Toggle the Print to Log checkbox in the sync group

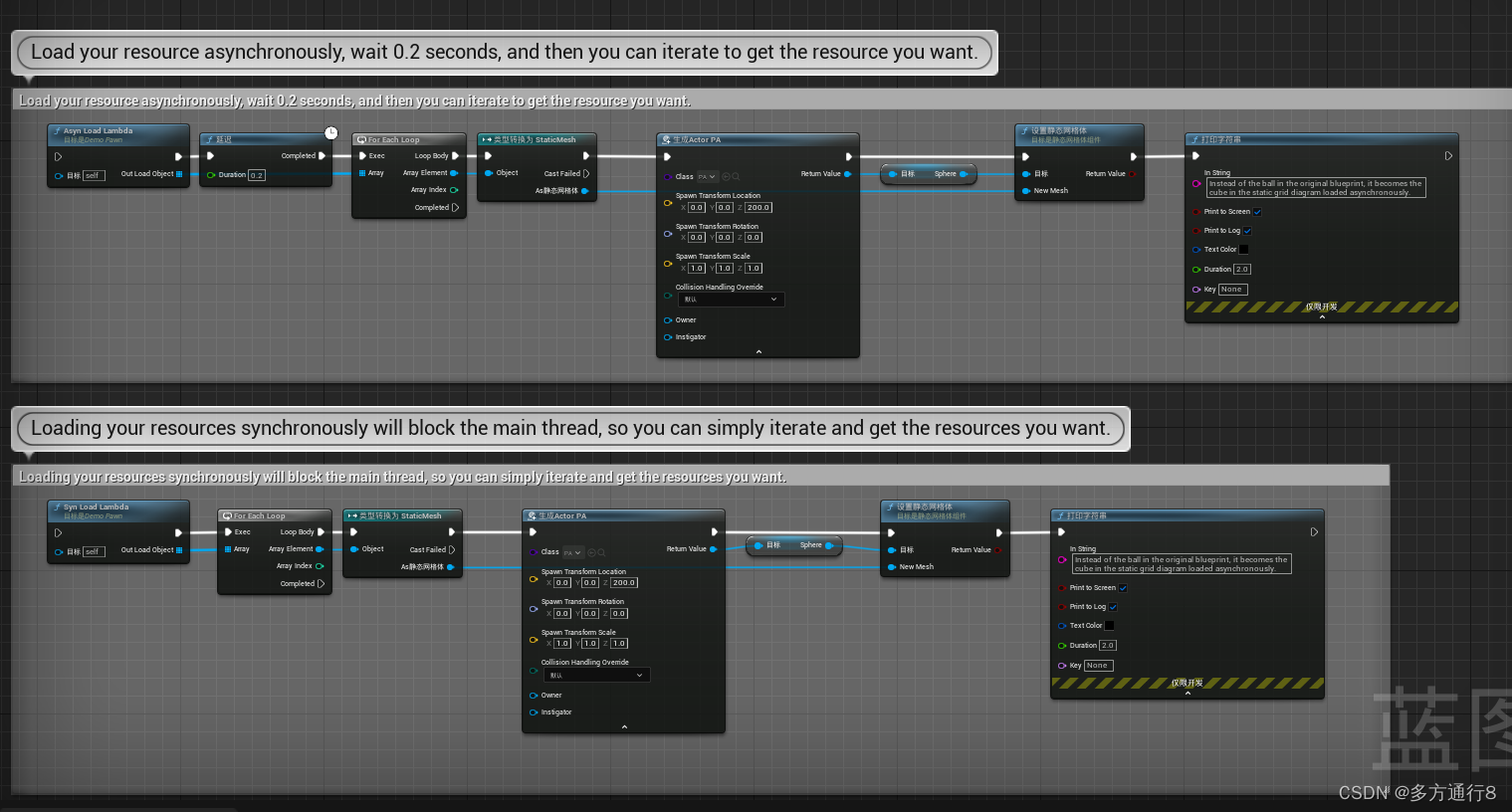(1113, 607)
